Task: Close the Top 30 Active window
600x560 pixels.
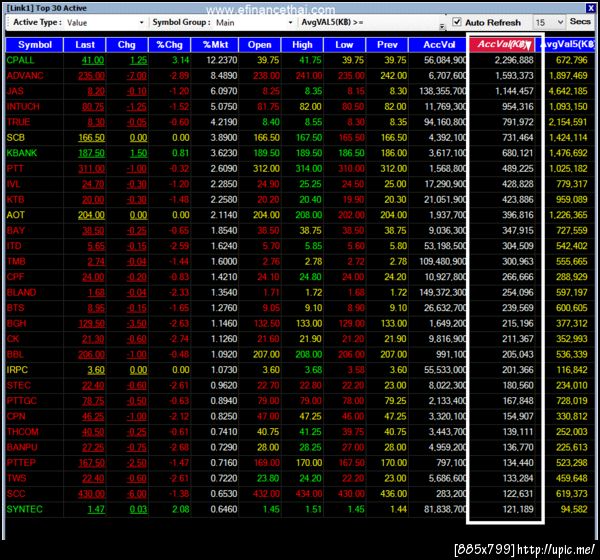Action: click(x=590, y=8)
